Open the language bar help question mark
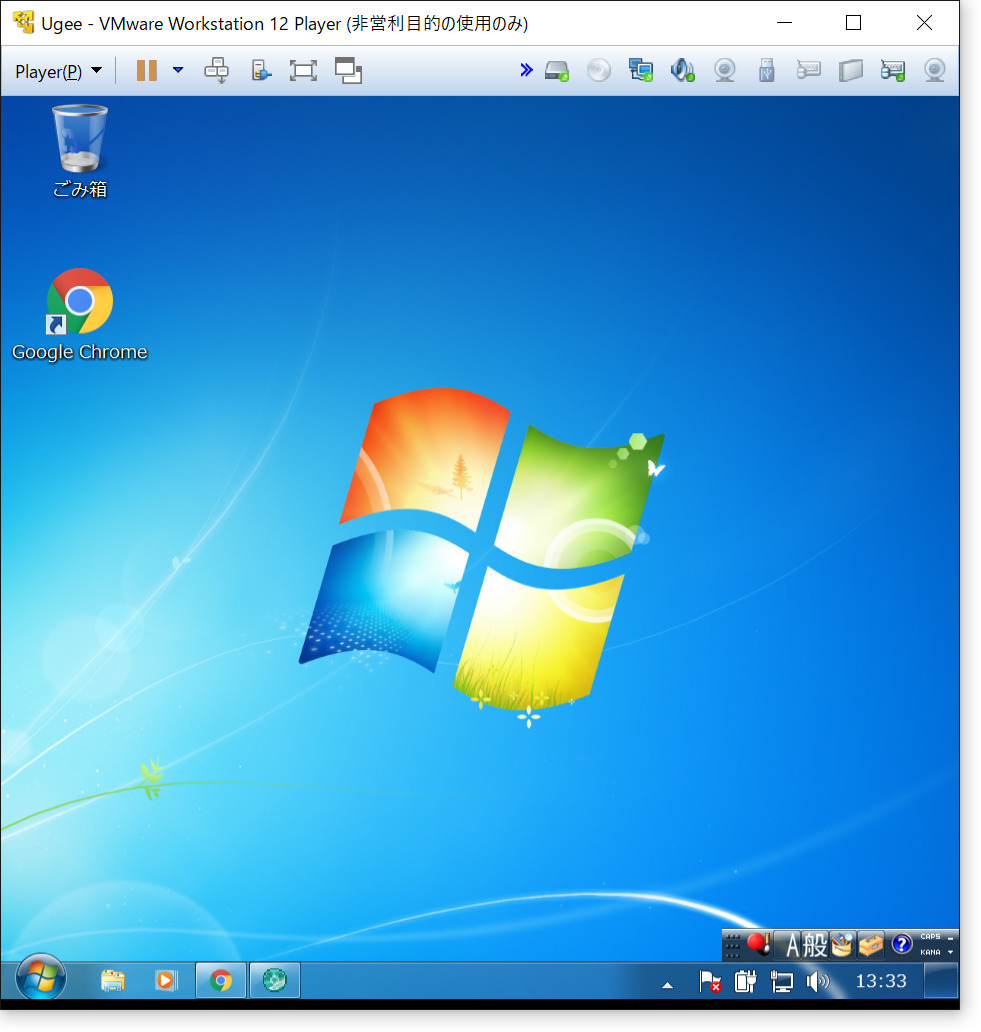Screen dimensions: 981x1032 click(901, 945)
